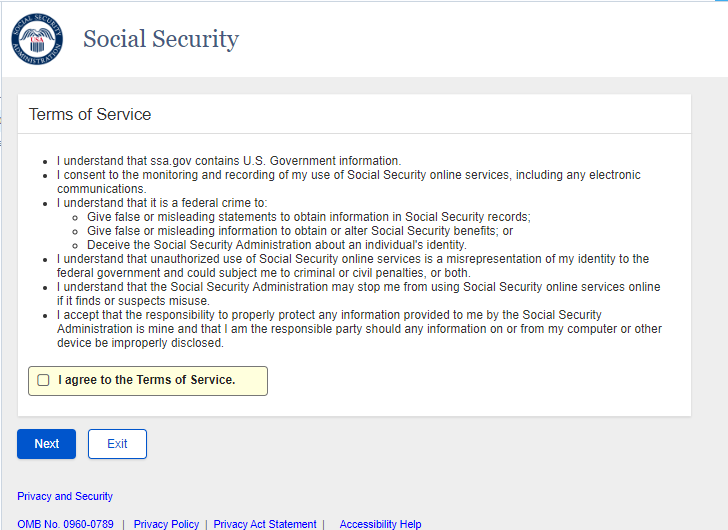Viewport: 728px width, 530px height.
Task: Click the "Deceive the Social Security Administration" sub-item
Action: pos(276,245)
